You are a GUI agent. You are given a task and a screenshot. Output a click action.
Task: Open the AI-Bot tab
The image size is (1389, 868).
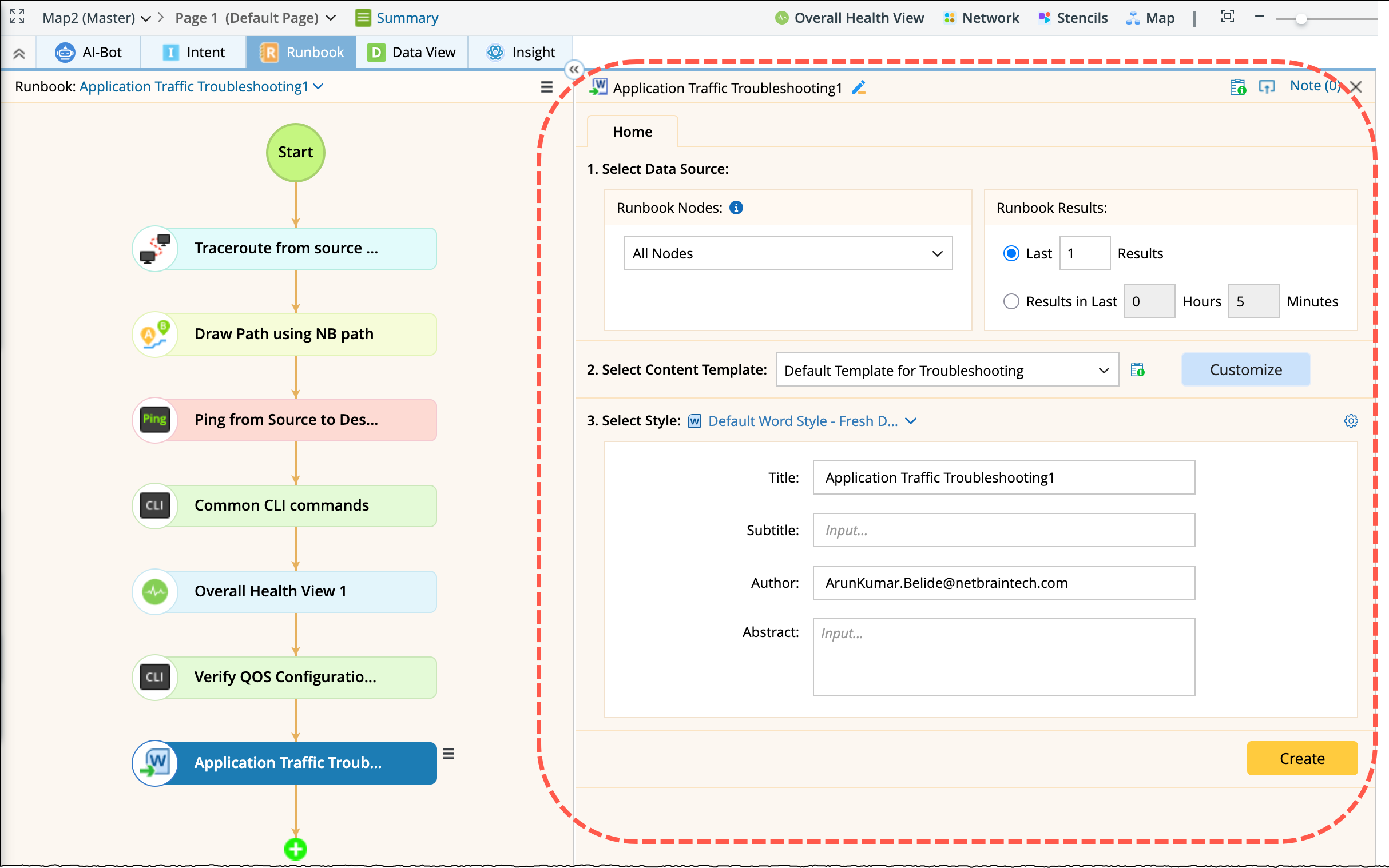click(x=89, y=52)
